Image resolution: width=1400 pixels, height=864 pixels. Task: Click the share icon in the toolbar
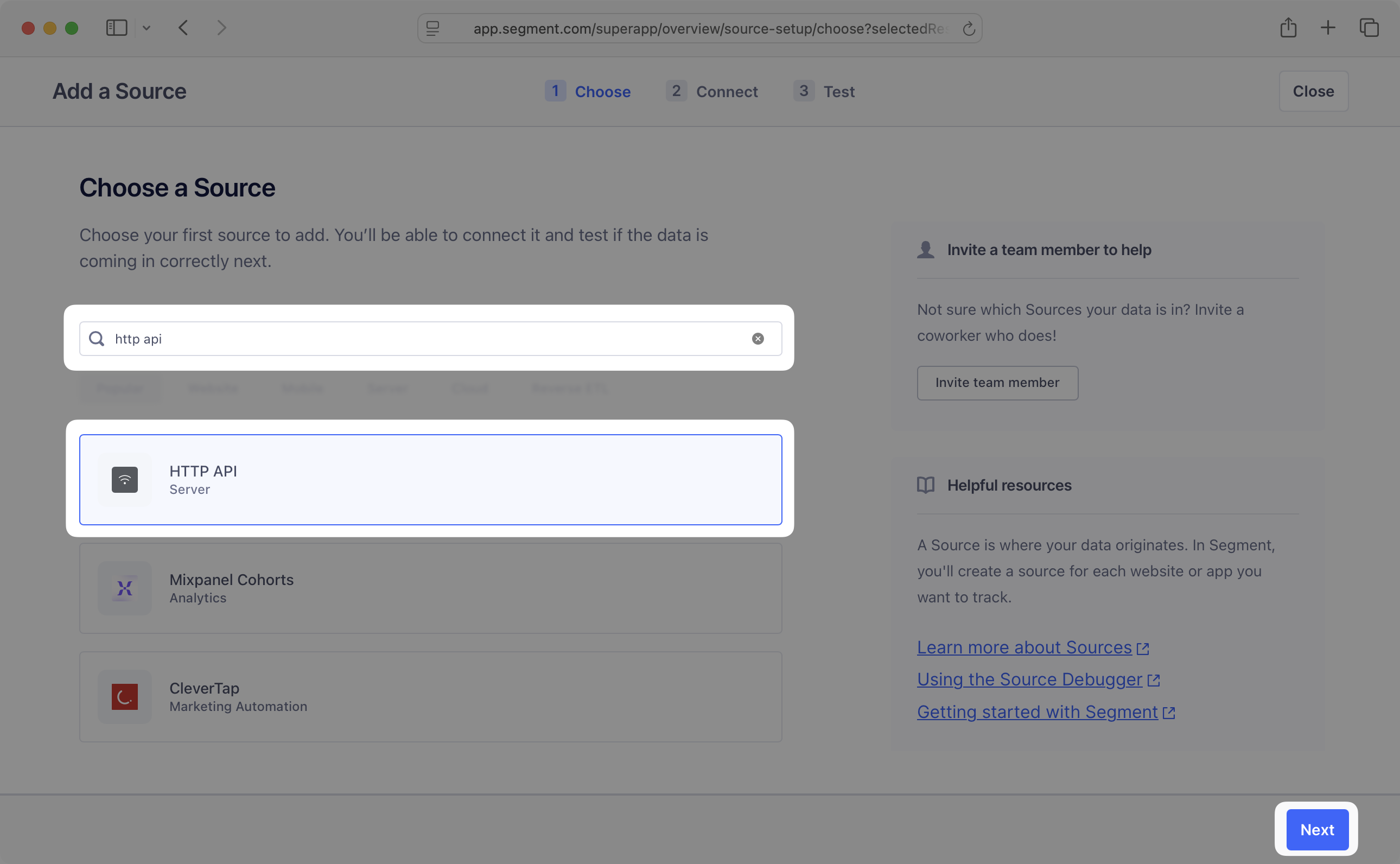[x=1288, y=28]
